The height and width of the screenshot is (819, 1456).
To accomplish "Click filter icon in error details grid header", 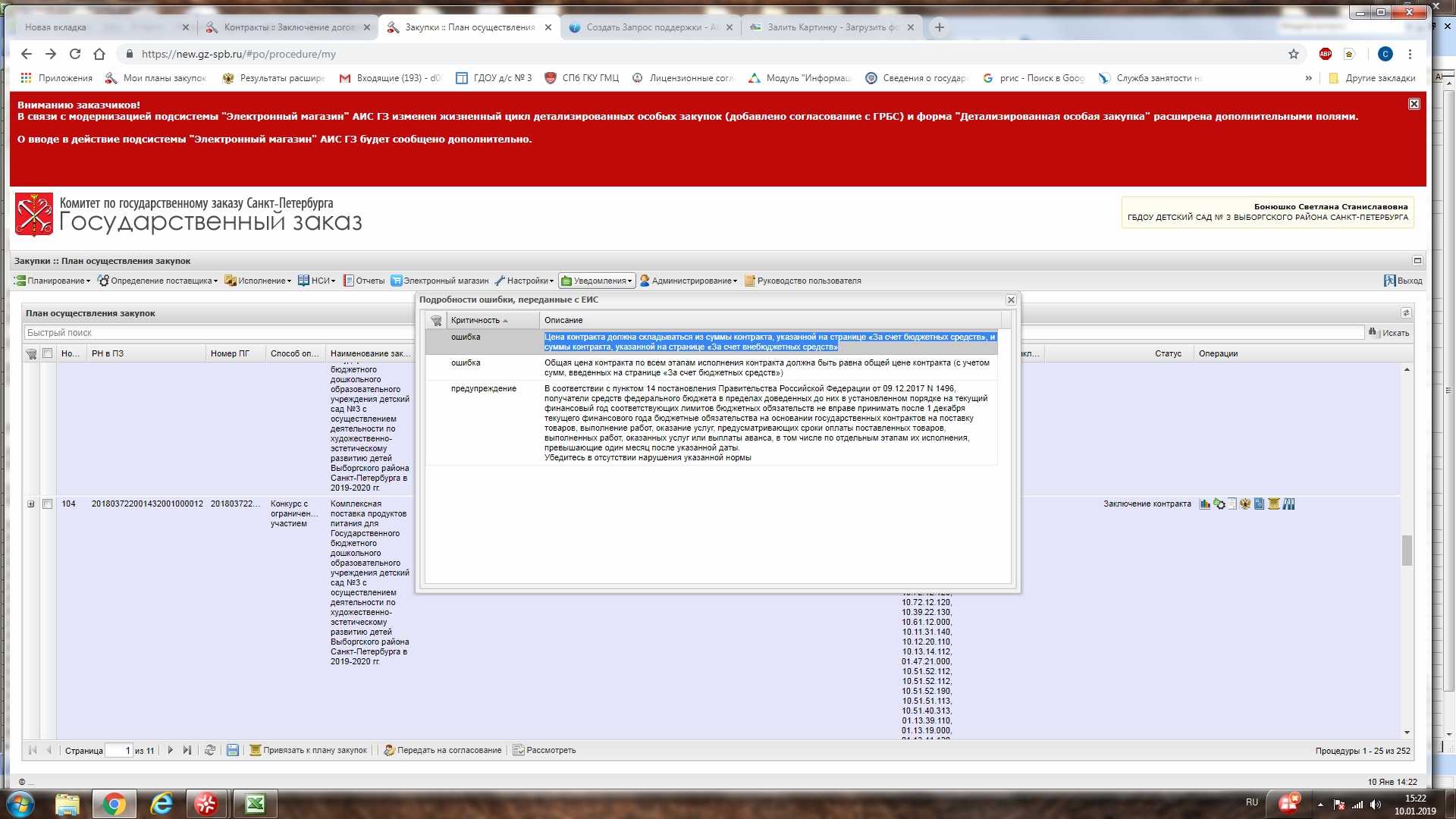I will pyautogui.click(x=436, y=321).
